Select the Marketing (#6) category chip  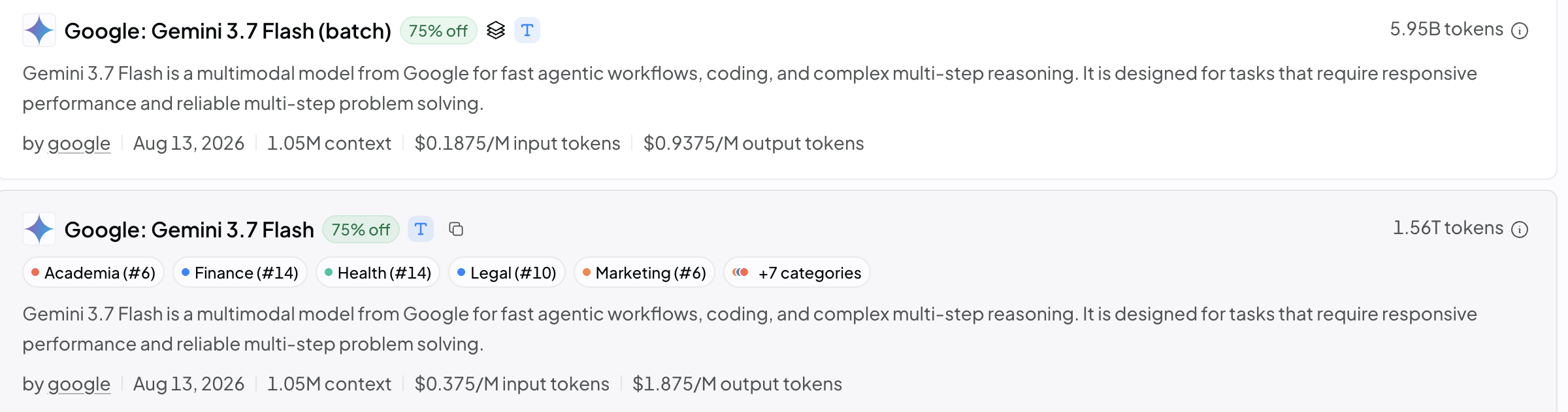pyautogui.click(x=644, y=273)
